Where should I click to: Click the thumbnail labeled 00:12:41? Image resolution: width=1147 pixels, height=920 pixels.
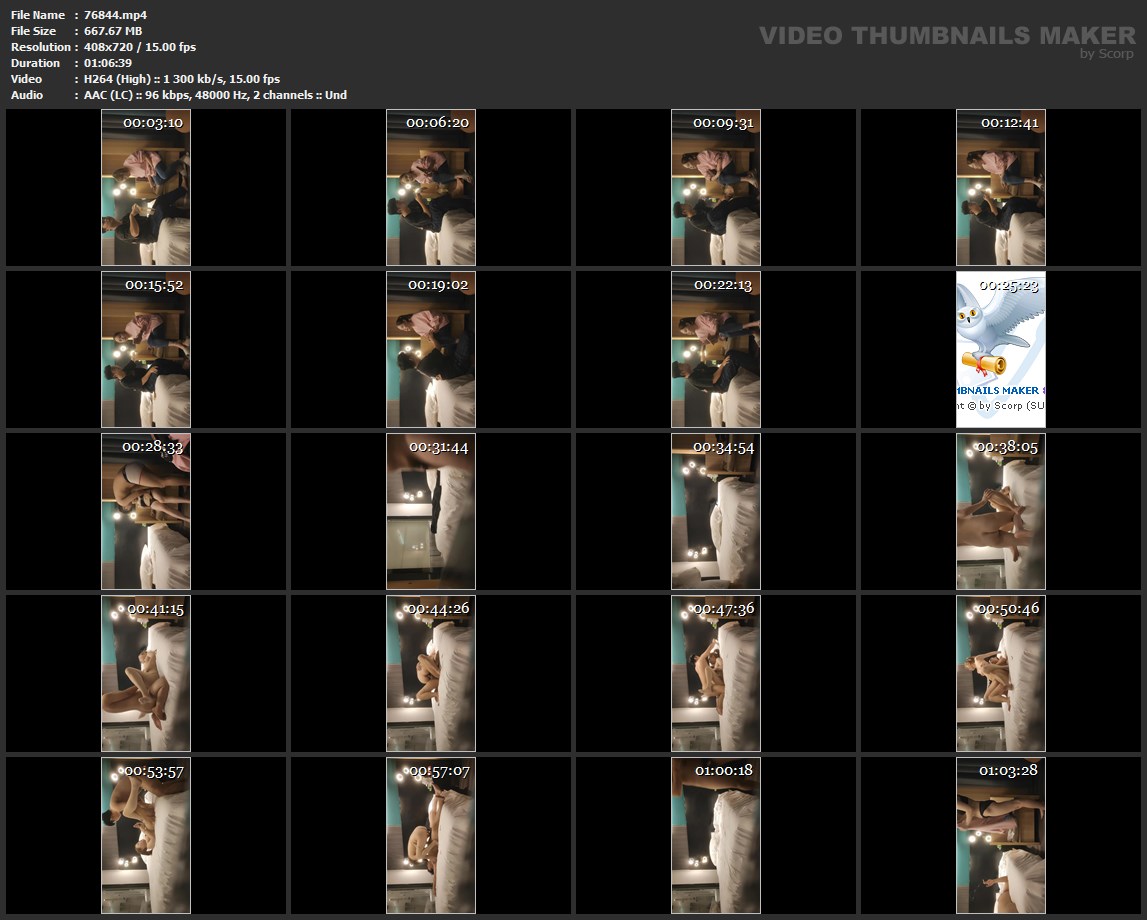click(1001, 188)
